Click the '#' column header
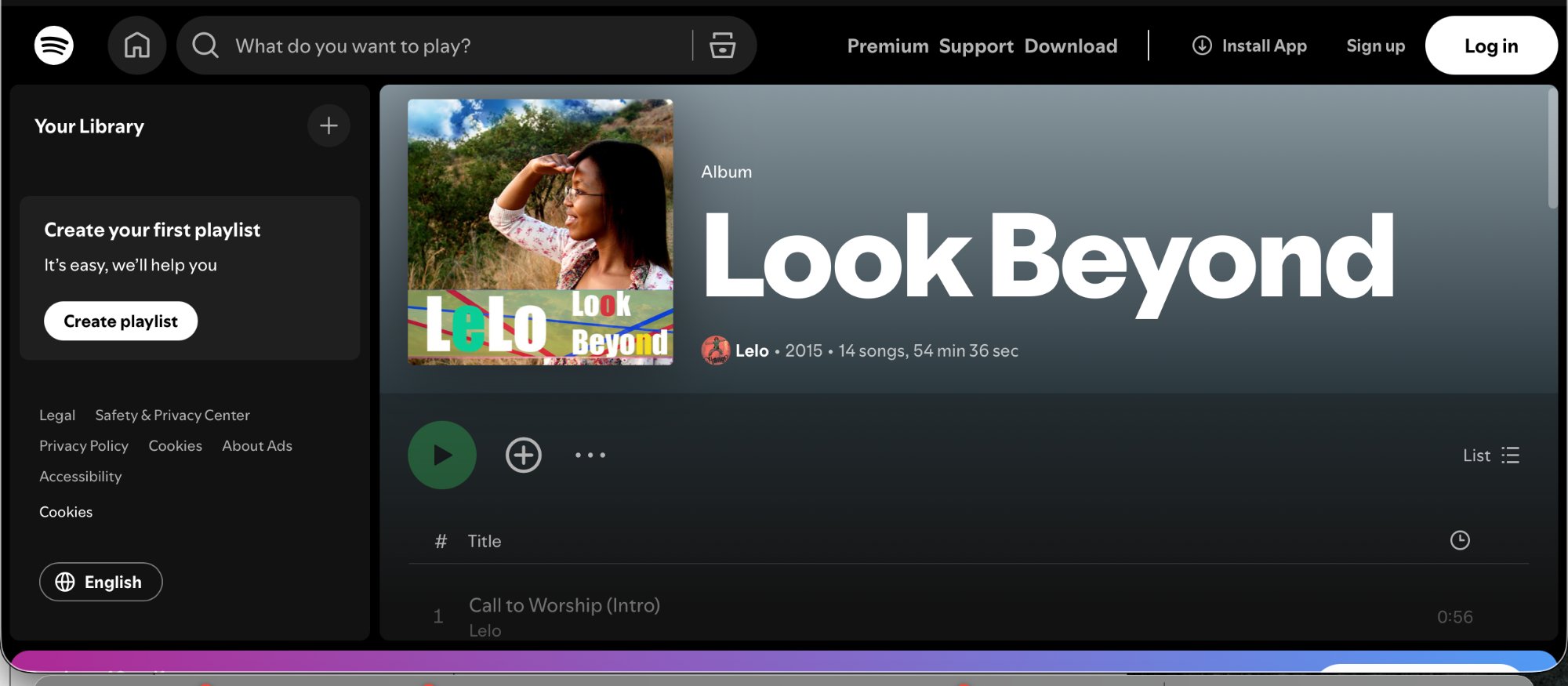Screen dimensions: 1568x686 point(441,541)
